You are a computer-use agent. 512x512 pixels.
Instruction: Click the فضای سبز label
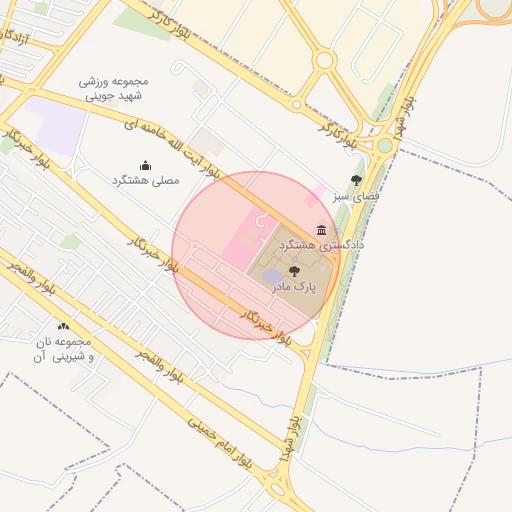tap(356, 196)
